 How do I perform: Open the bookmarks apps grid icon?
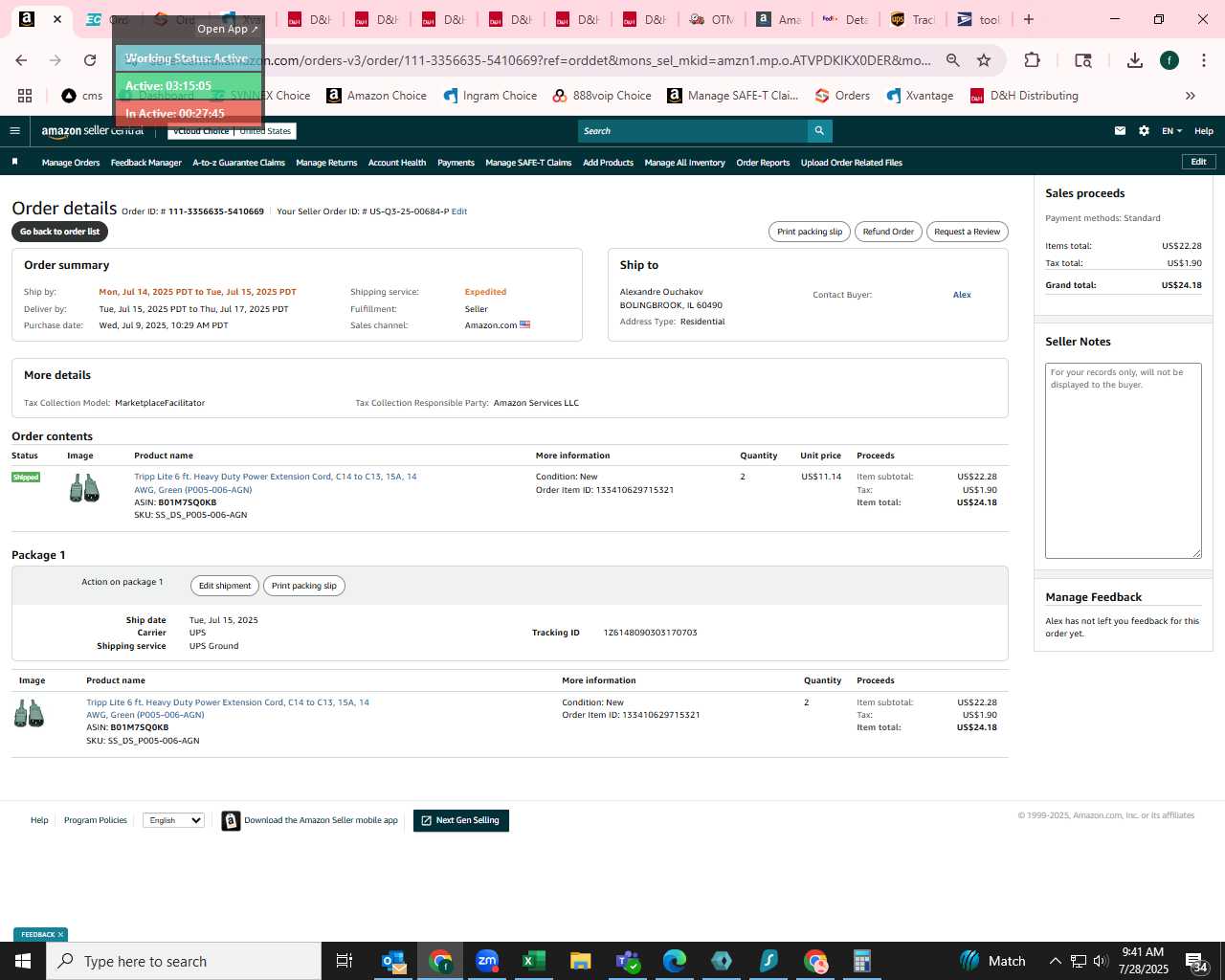click(x=25, y=96)
